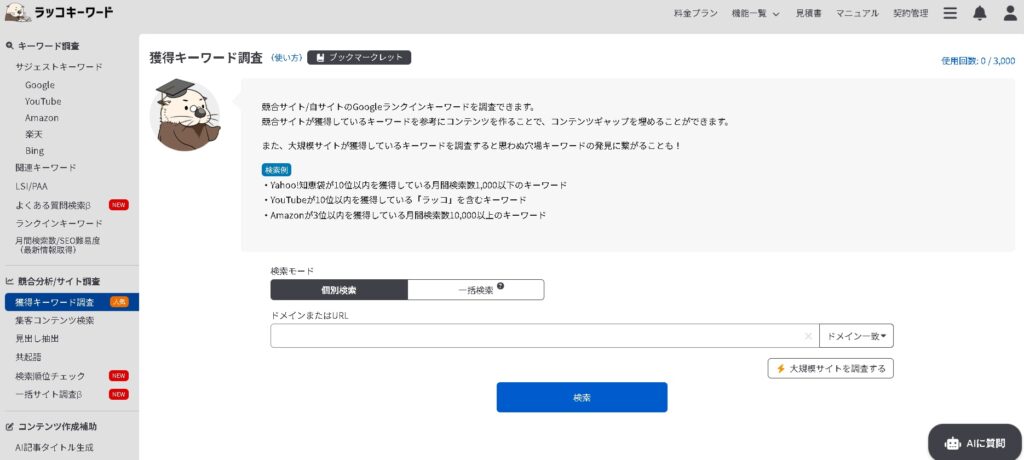Select Google suggest source in sidebar
The height and width of the screenshot is (460, 1024).
40,85
